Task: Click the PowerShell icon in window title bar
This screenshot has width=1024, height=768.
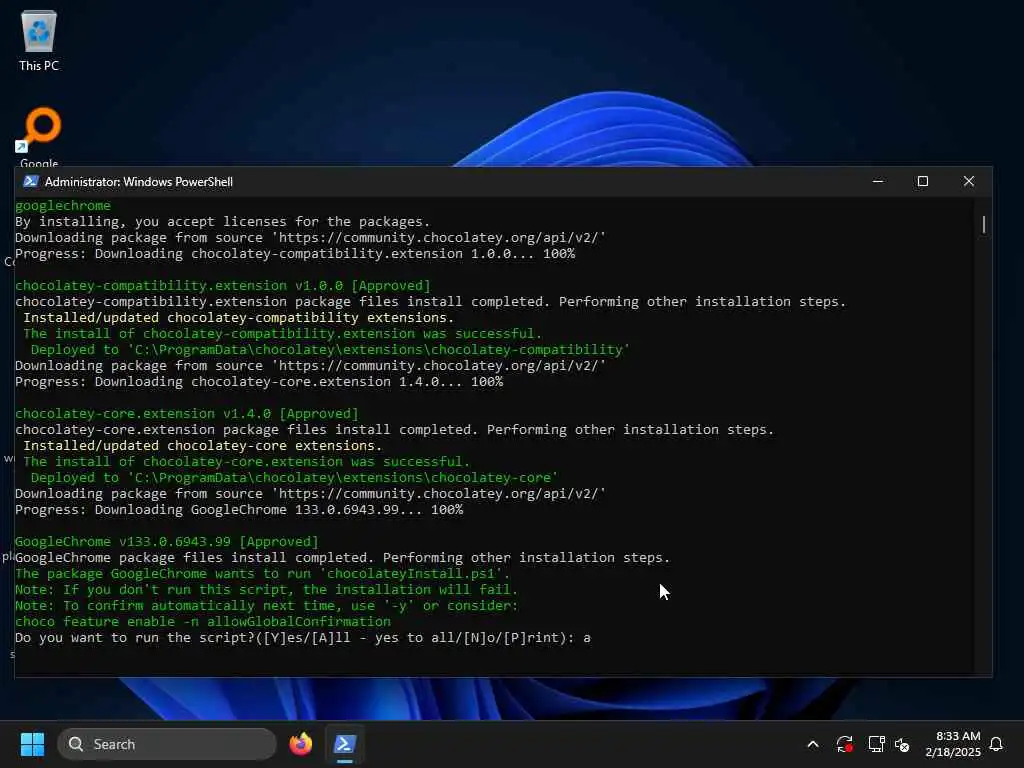Action: tap(31, 182)
